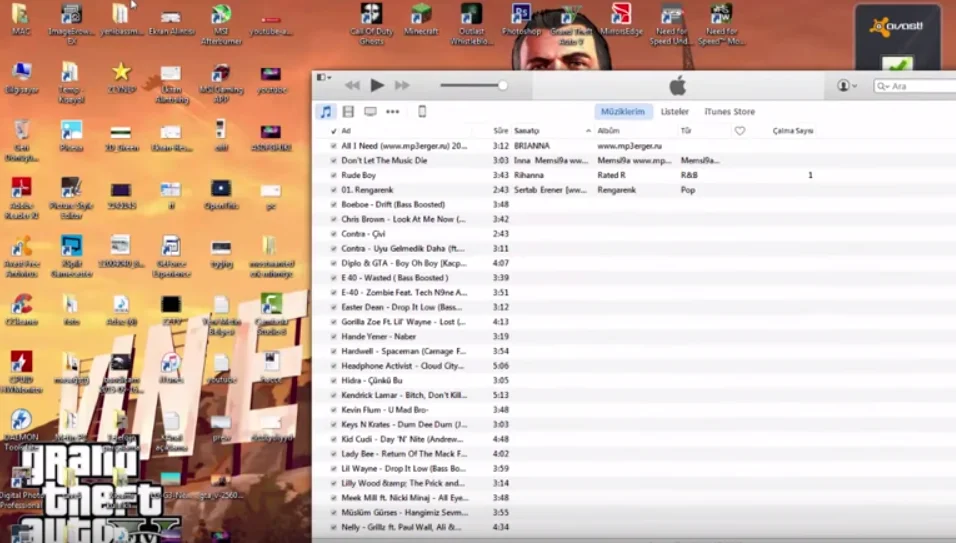The height and width of the screenshot is (543, 956).
Task: Open the Call Of Duty Ghosts shortcut
Action: [371, 24]
